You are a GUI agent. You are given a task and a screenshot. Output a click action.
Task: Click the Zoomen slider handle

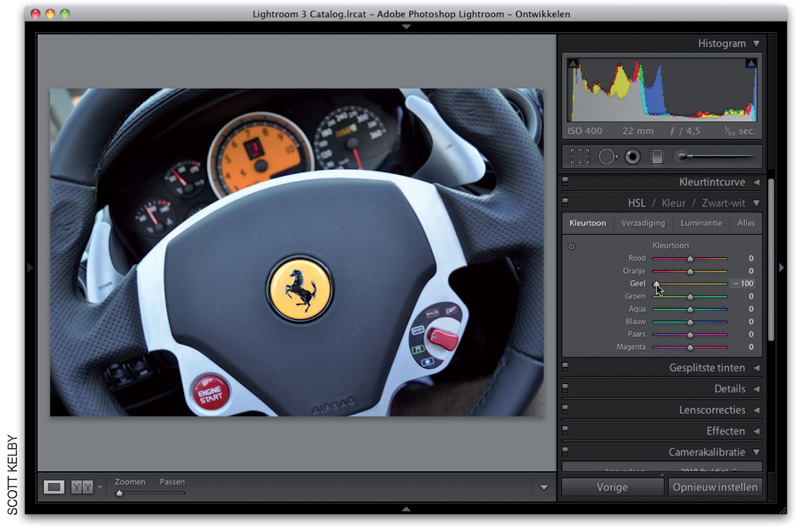(x=119, y=493)
